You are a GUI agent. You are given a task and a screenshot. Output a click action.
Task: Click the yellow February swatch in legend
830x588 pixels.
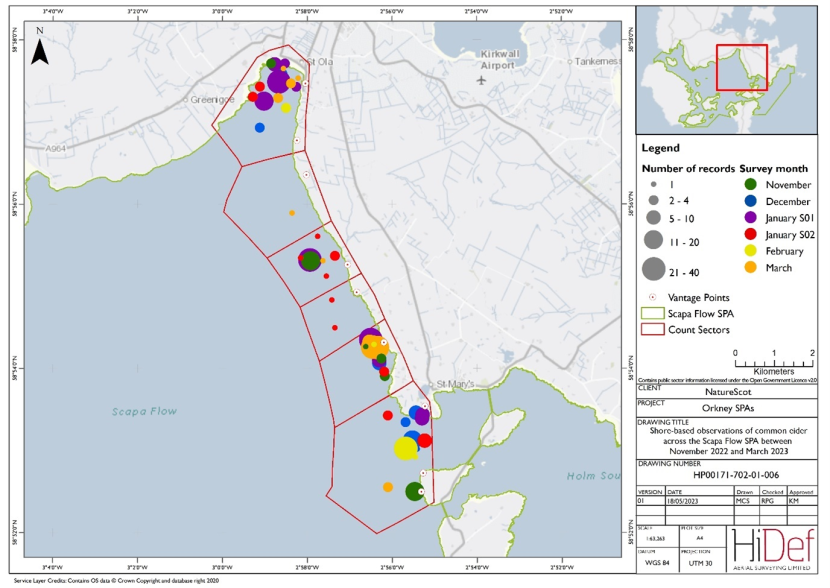(750, 251)
